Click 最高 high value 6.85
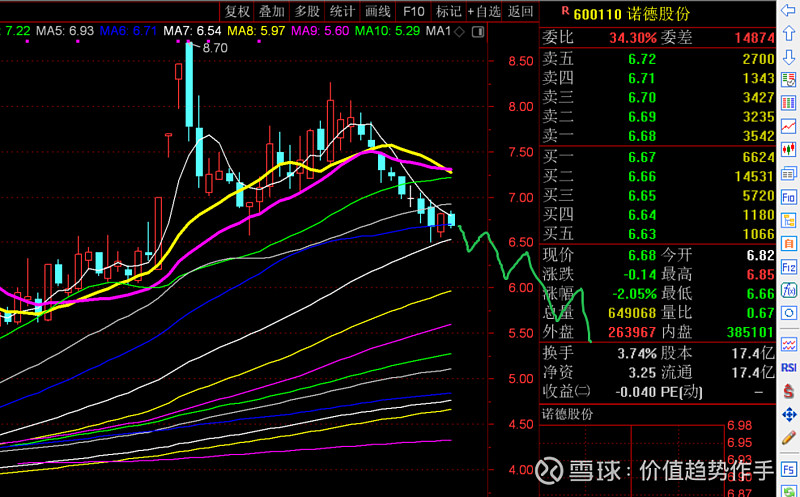The image size is (800, 497). [x=760, y=275]
